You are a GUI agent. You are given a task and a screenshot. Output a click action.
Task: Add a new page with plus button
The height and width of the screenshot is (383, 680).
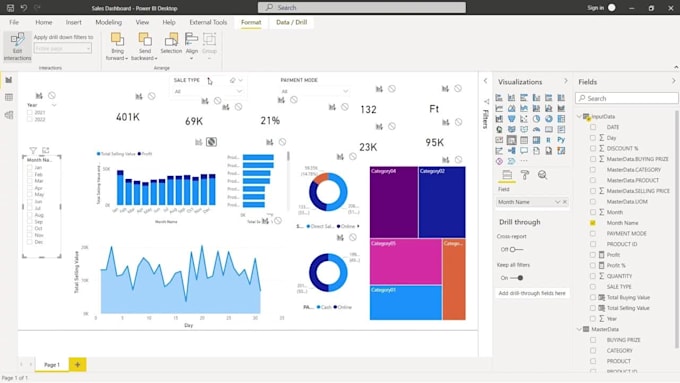[78, 365]
